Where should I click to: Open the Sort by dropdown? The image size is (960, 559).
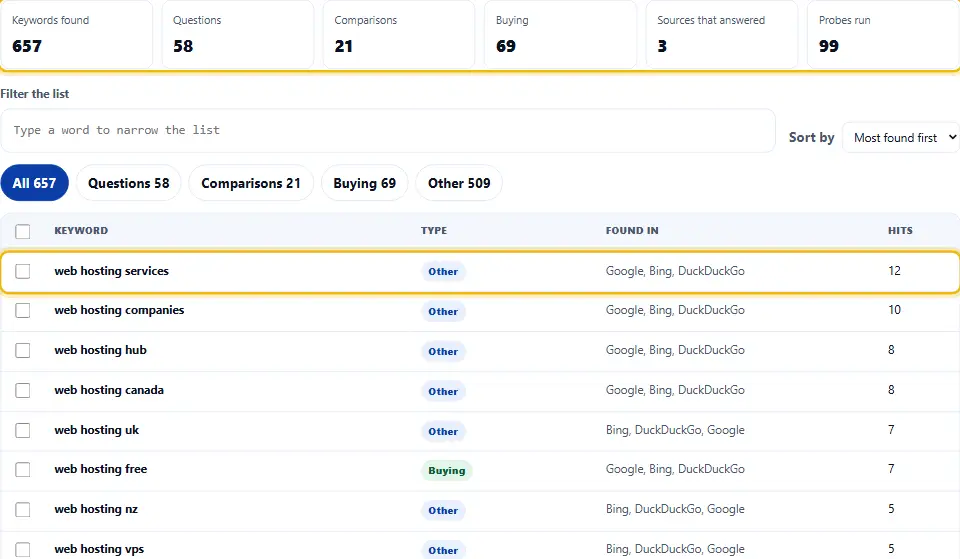[901, 138]
